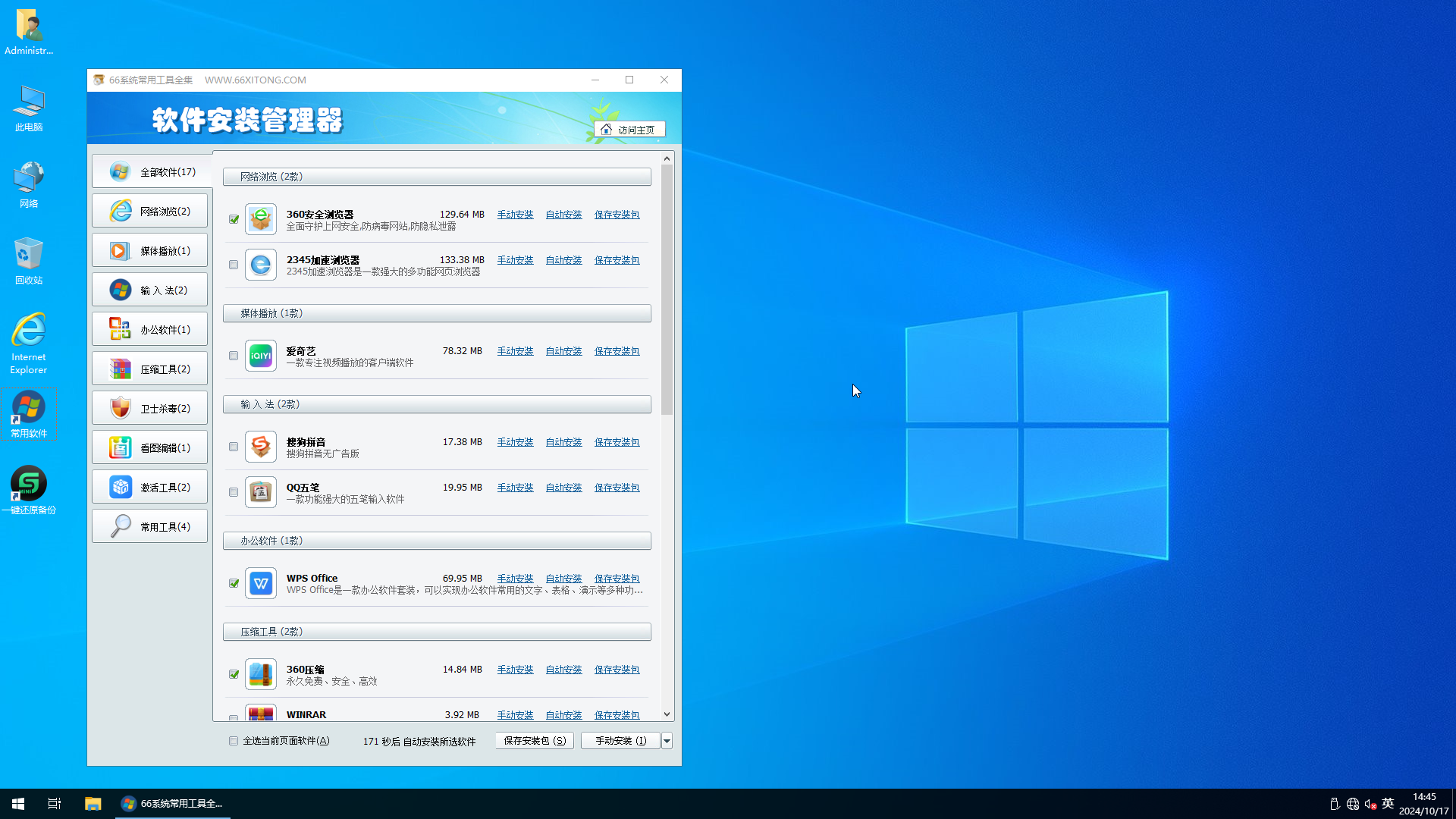Collapse the 输入法 (2款) section header
Screen dimensions: 1456x819
click(x=437, y=404)
